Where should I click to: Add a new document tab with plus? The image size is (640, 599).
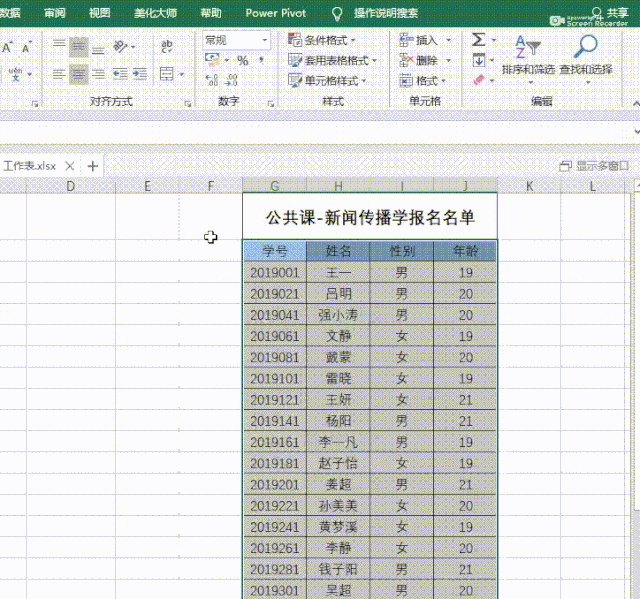tap(93, 166)
